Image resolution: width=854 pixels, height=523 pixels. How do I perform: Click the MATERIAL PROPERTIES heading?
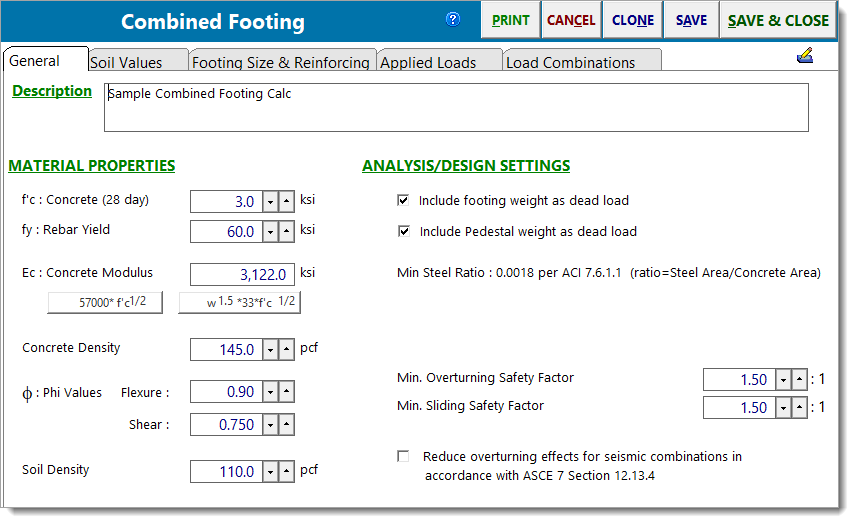pos(92,166)
